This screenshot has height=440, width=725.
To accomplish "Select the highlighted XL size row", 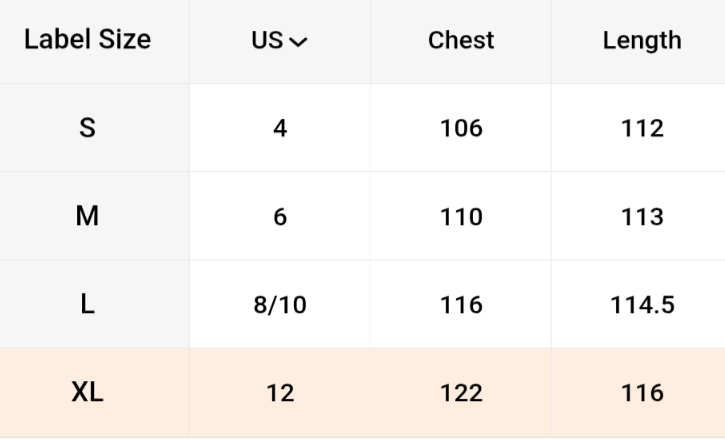I will [x=88, y=393].
